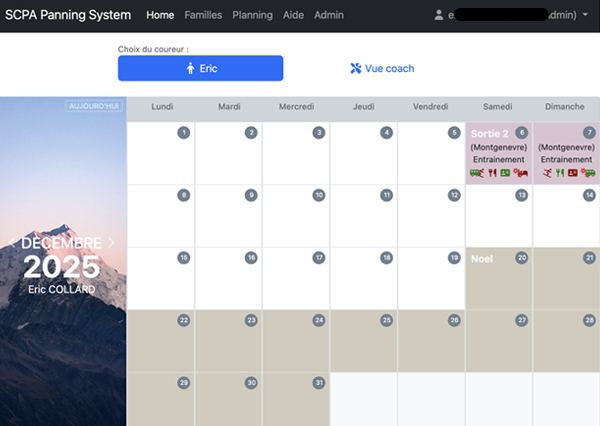Advance to next month with right chevron
This screenshot has height=426, width=600.
point(111,242)
